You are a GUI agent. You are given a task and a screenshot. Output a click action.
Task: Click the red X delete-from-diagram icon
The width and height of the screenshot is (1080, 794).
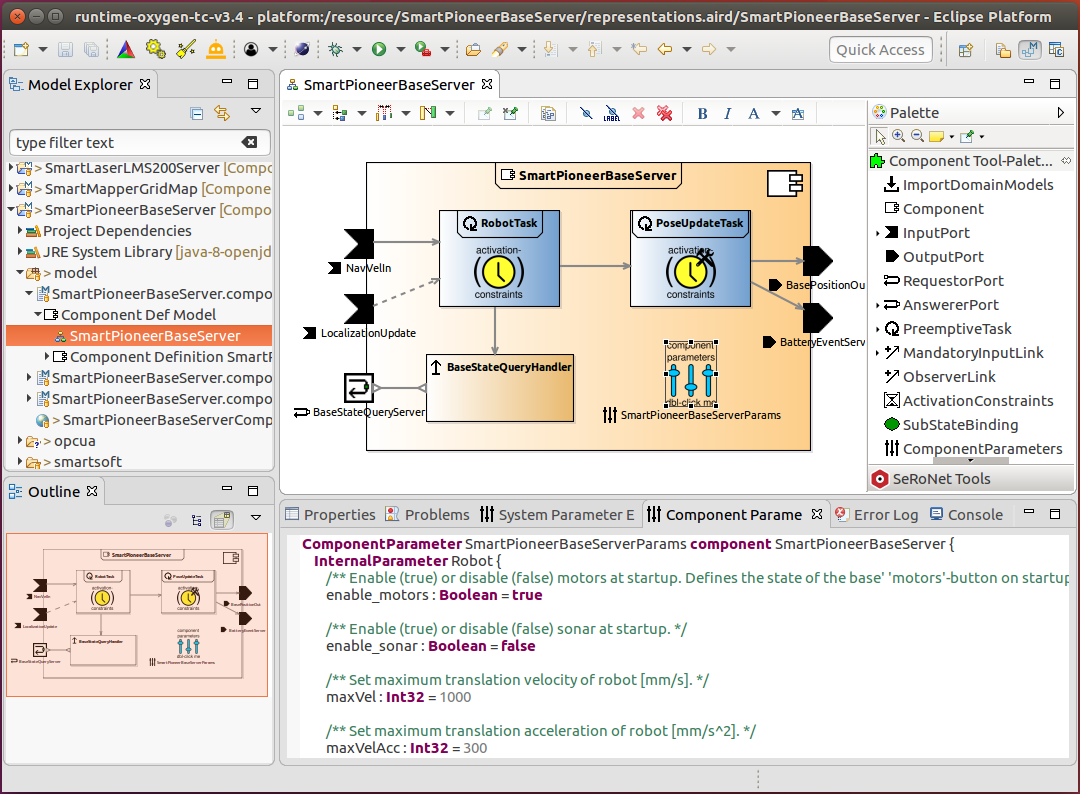(x=638, y=113)
